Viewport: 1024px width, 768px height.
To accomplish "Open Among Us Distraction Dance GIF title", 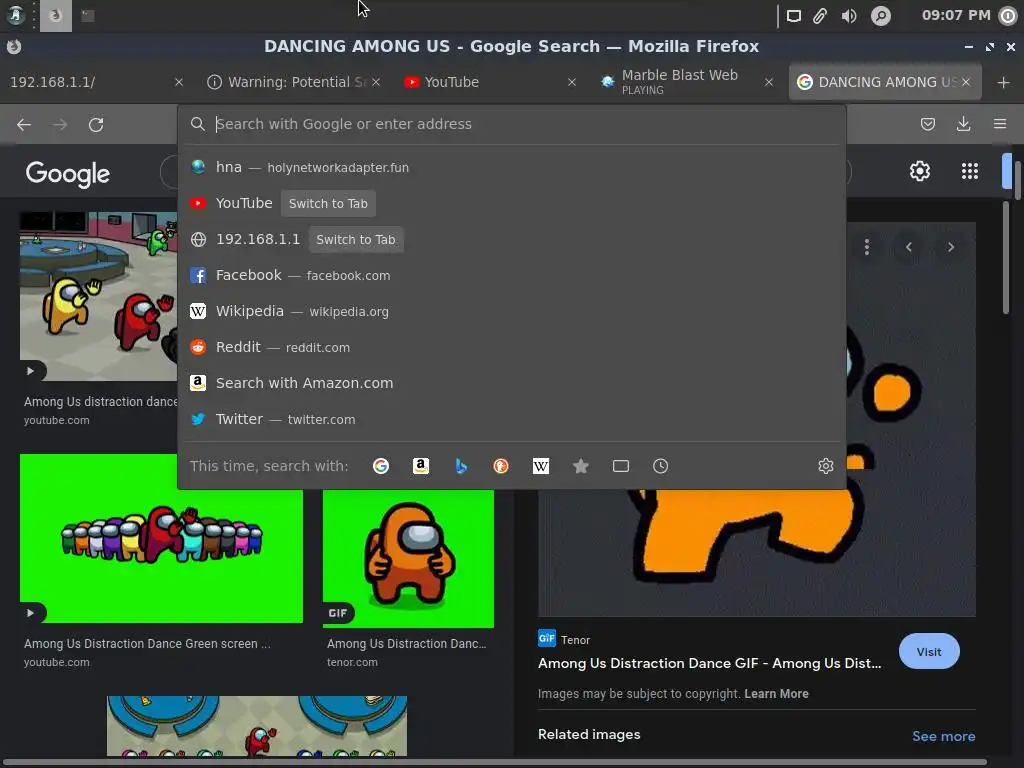I will click(709, 664).
